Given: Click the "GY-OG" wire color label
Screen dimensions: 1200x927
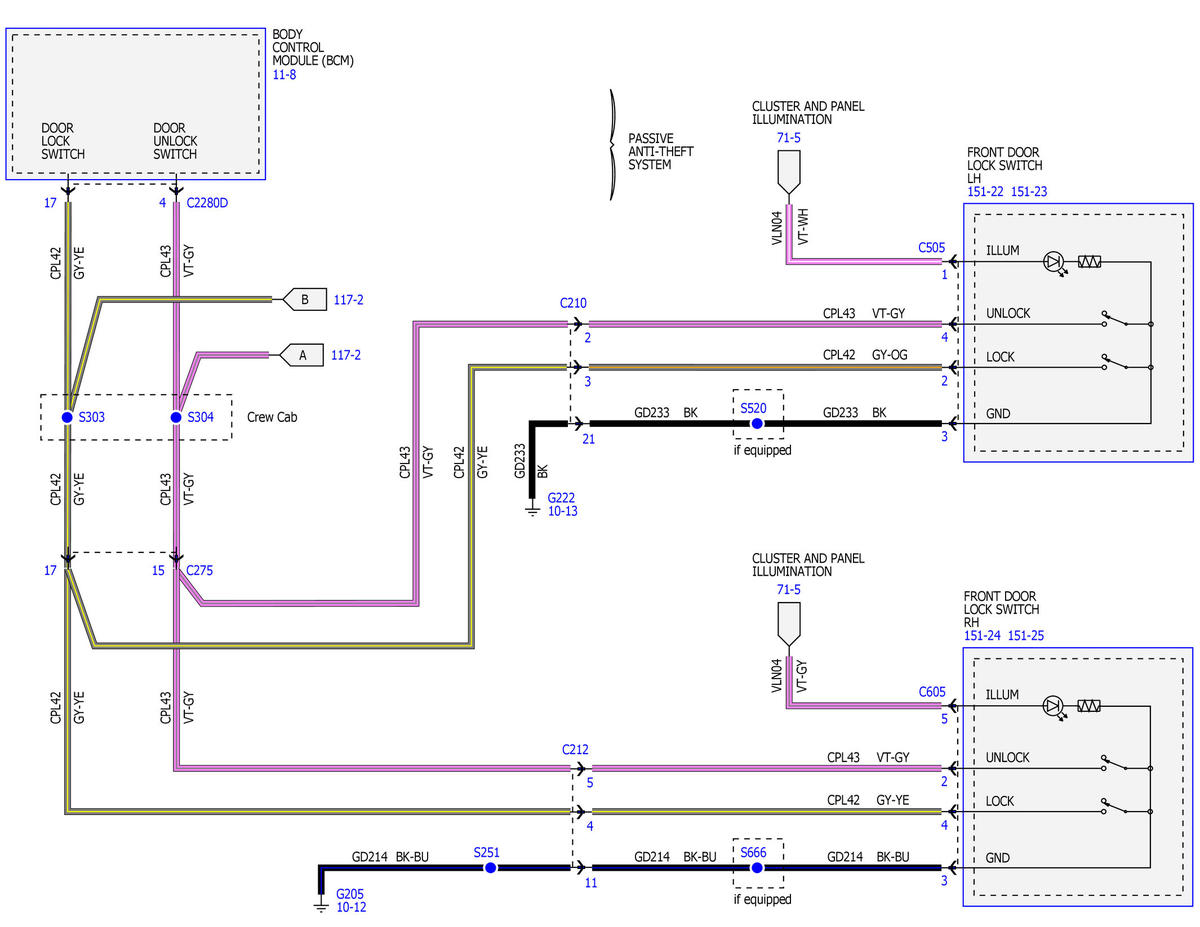Looking at the screenshot, I should (x=891, y=355).
